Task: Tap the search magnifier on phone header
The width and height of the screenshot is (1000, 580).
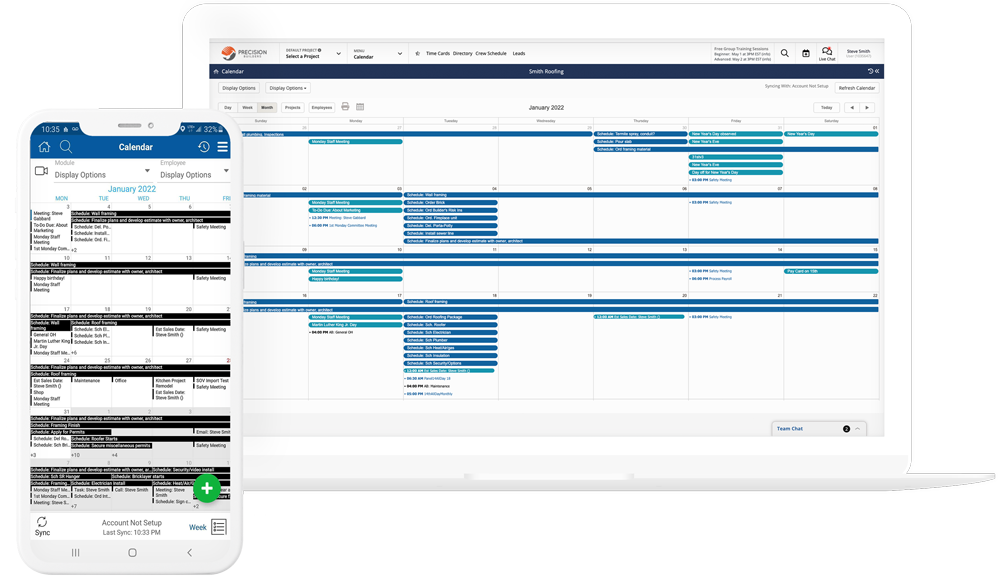Action: (x=66, y=147)
